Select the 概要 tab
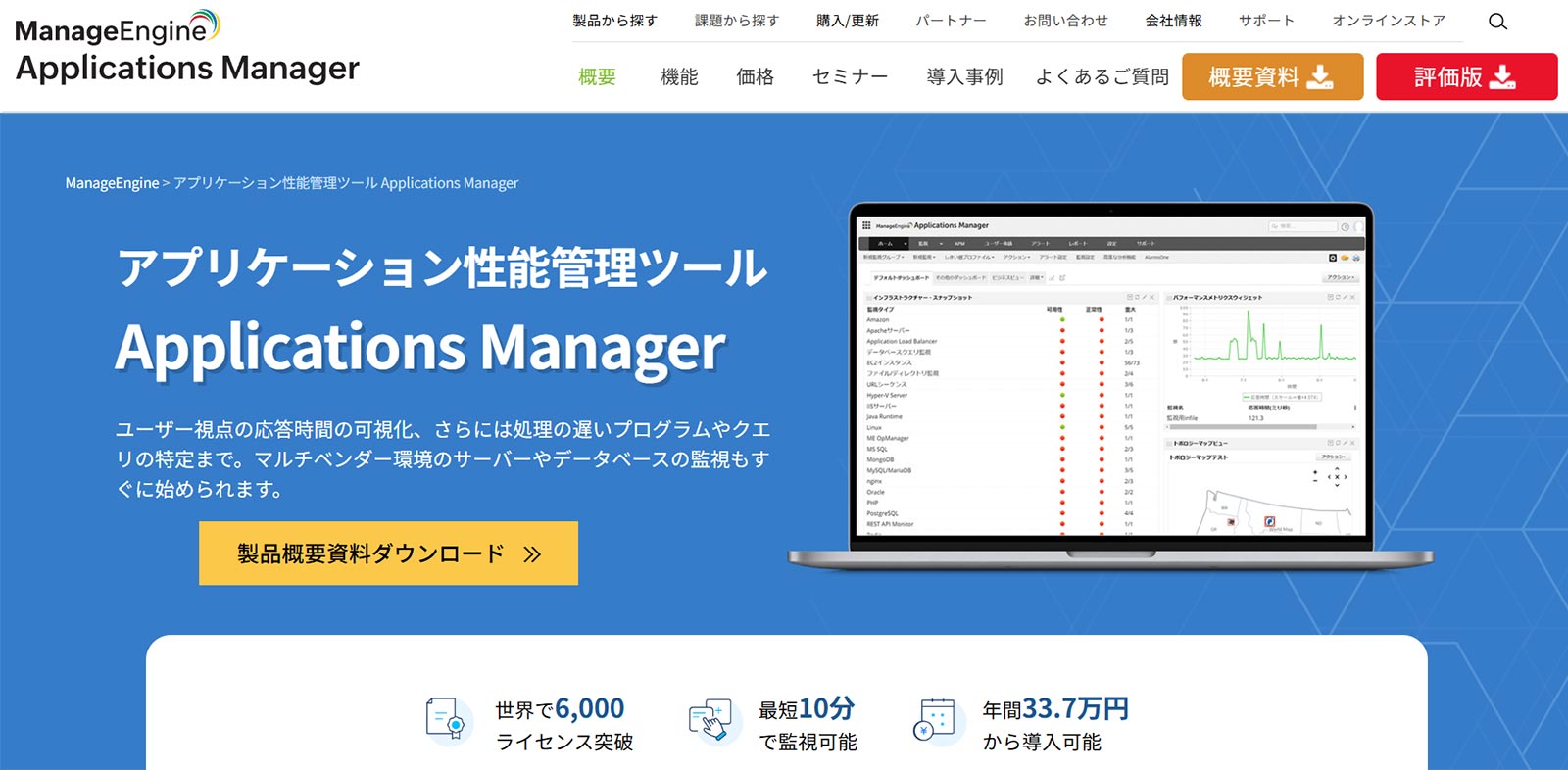The width and height of the screenshot is (1568, 770). click(x=597, y=76)
